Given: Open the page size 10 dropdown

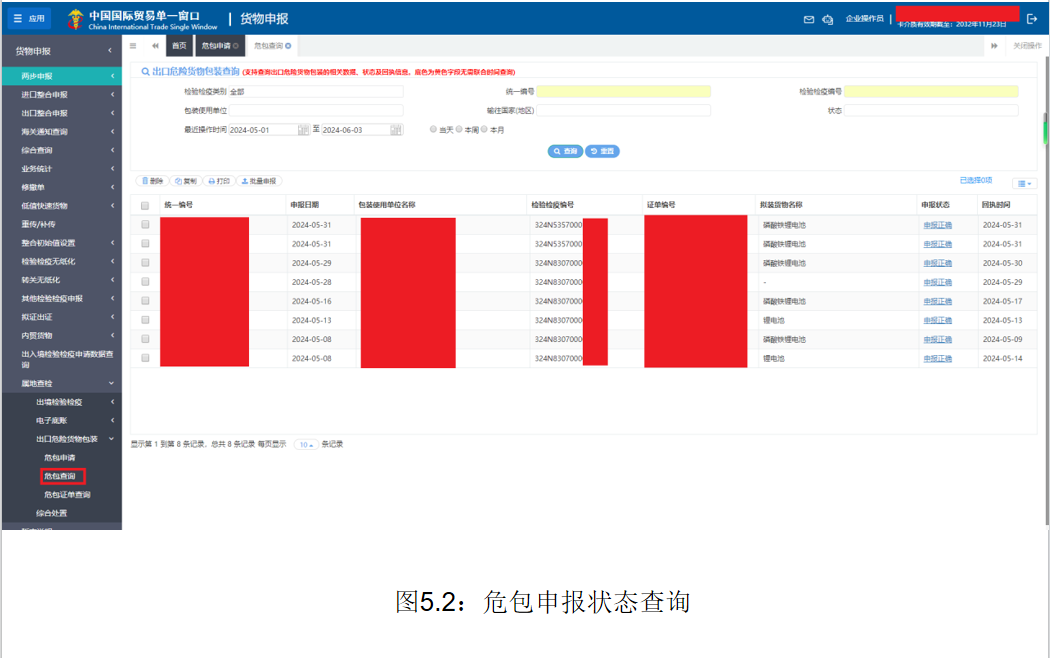Looking at the screenshot, I should point(306,444).
